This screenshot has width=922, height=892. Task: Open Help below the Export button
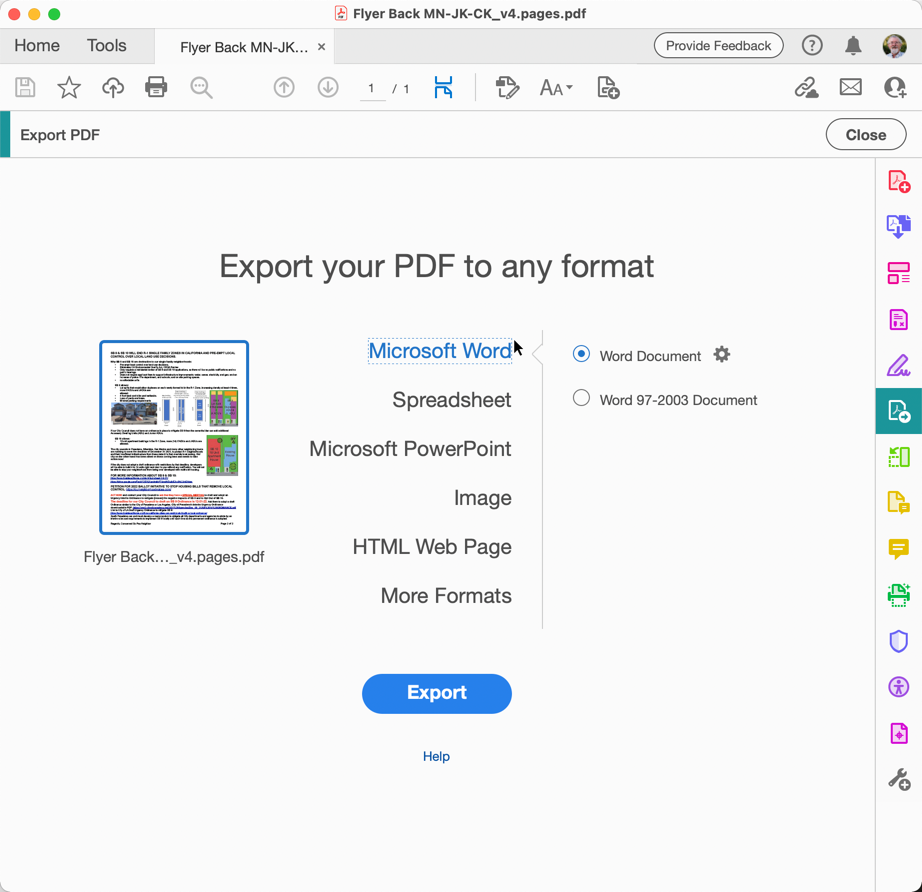[437, 756]
